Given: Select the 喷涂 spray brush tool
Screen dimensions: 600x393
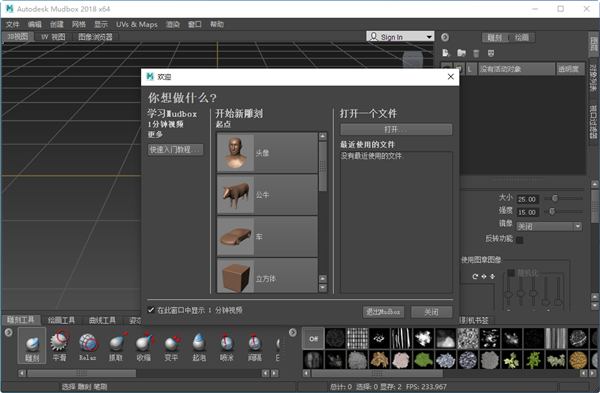Looking at the screenshot, I should tap(227, 346).
